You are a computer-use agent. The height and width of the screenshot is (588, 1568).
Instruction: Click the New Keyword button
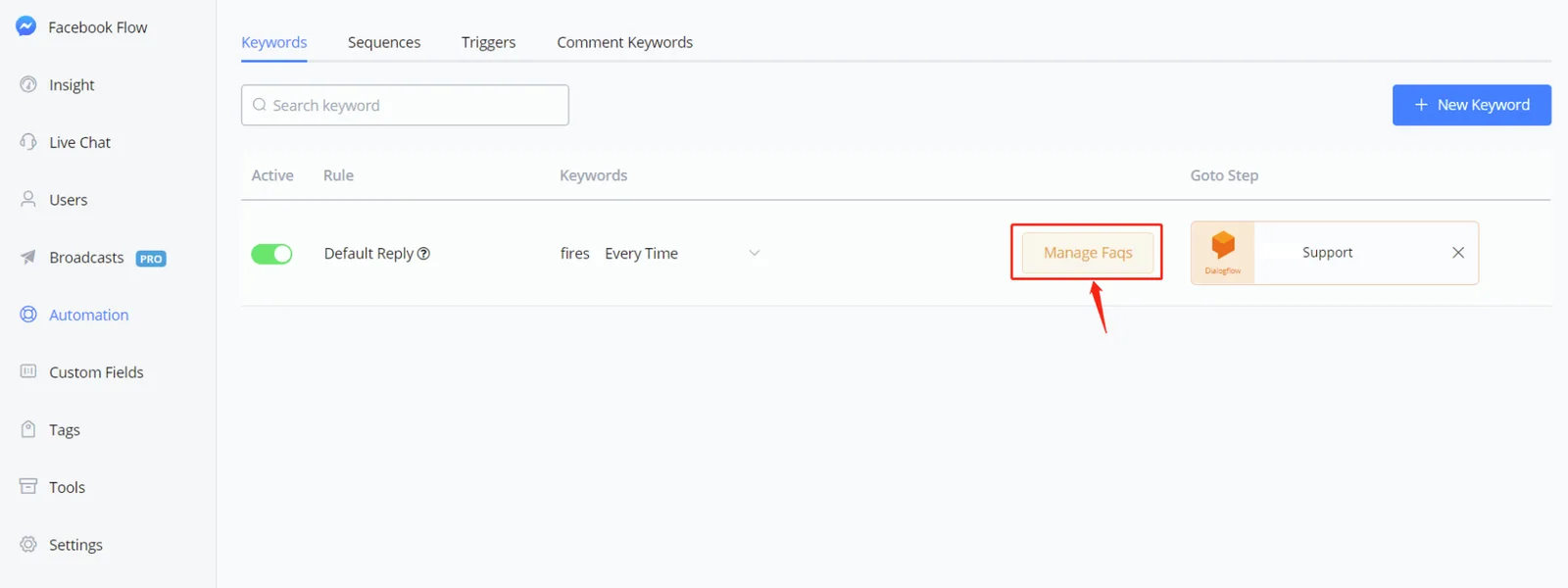coord(1471,105)
